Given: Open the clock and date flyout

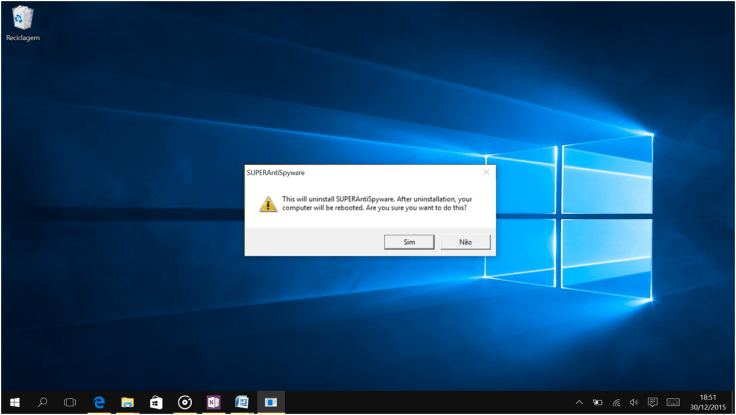Looking at the screenshot, I should point(708,402).
